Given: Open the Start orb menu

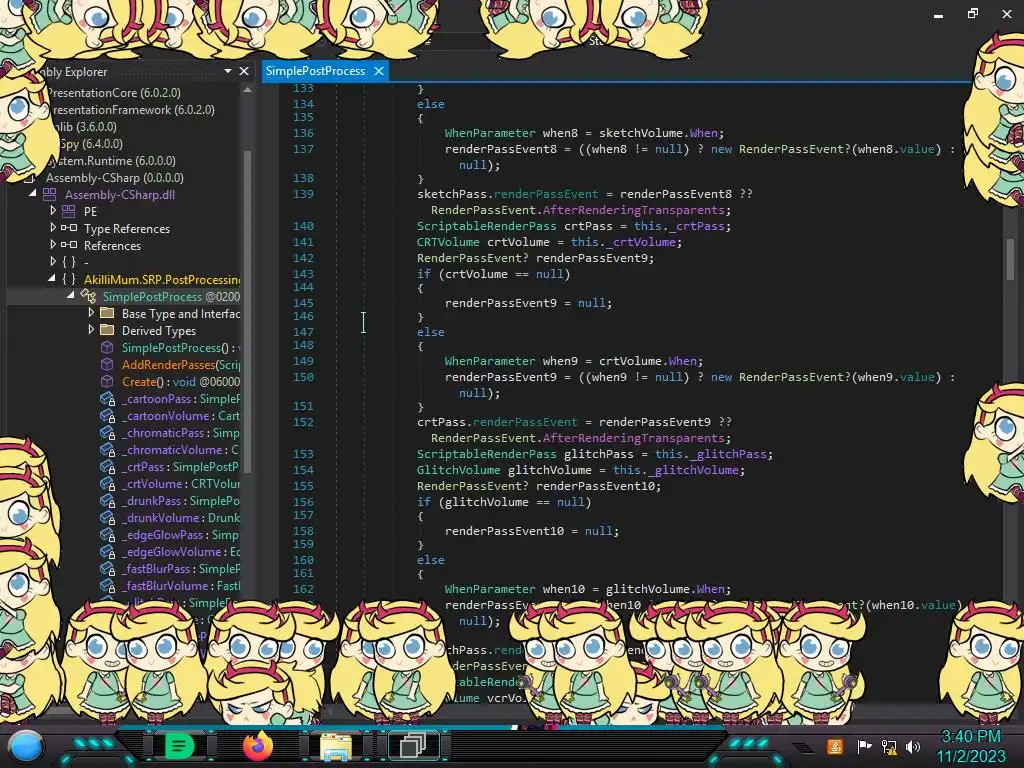Looking at the screenshot, I should pos(26,746).
